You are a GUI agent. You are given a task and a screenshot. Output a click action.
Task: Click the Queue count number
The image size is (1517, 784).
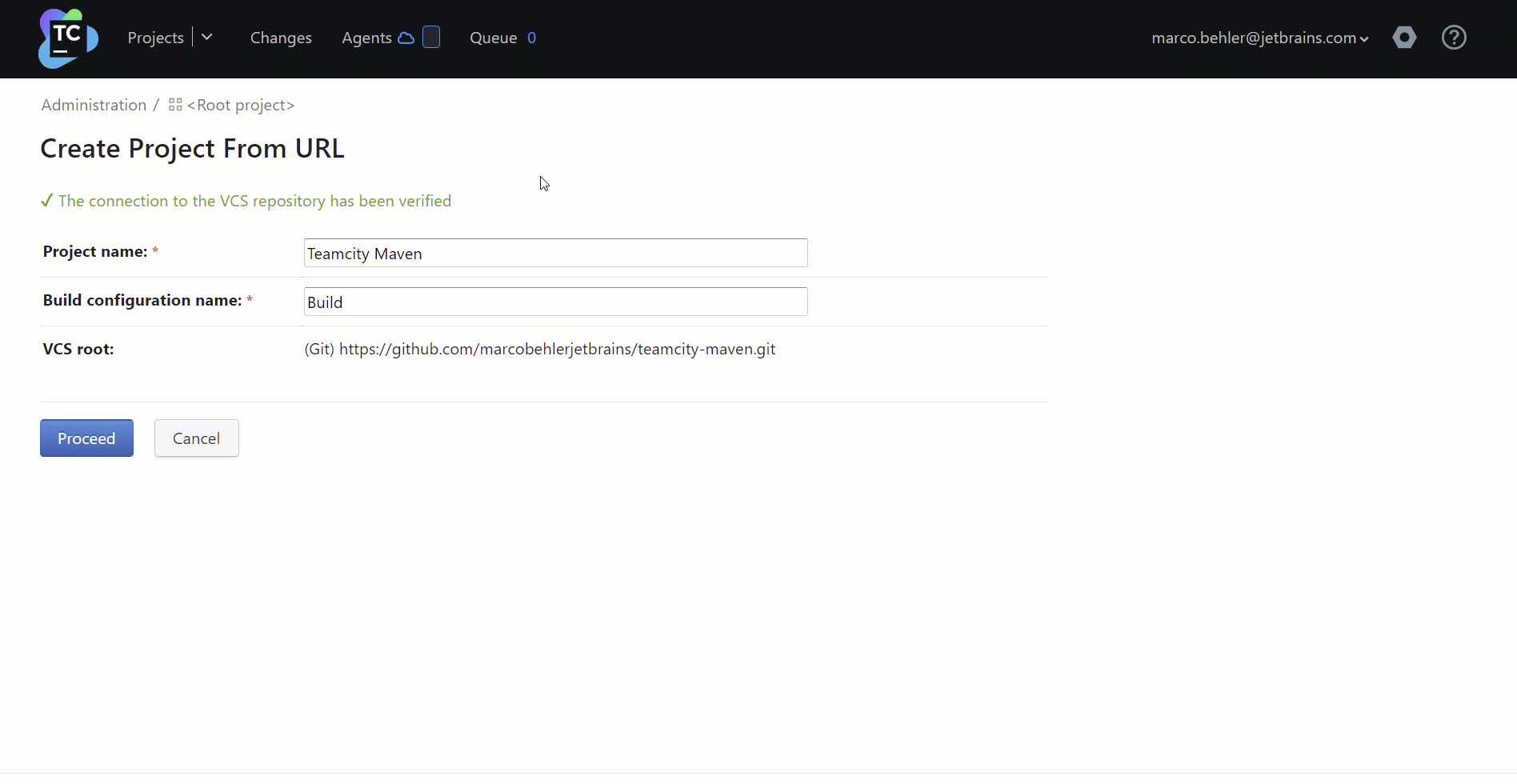pos(531,38)
